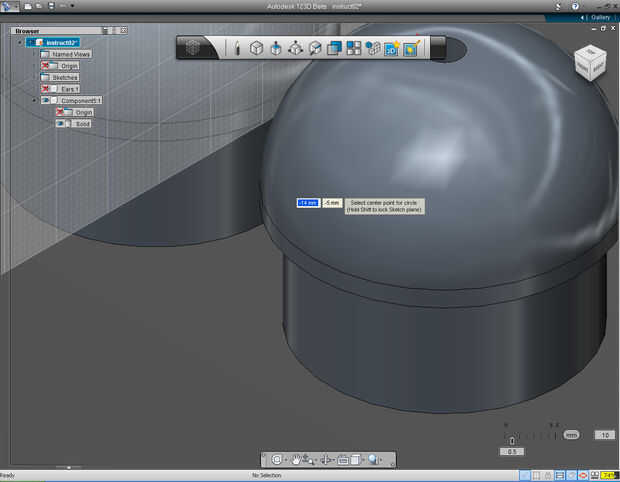This screenshot has width=620, height=482.
Task: Click the yellow highlighted status bar icon
Action: pyautogui.click(x=609, y=475)
